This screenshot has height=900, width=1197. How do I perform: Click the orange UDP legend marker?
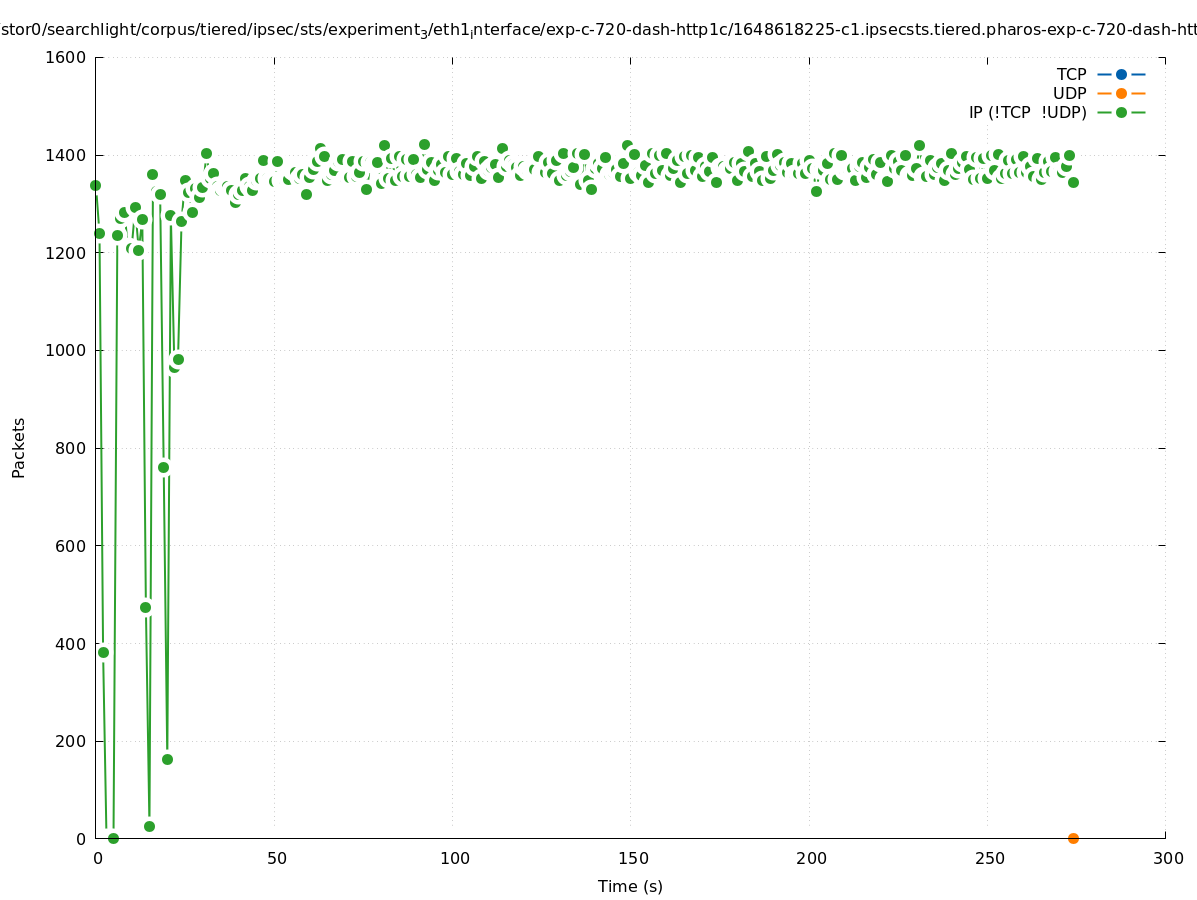click(1121, 93)
